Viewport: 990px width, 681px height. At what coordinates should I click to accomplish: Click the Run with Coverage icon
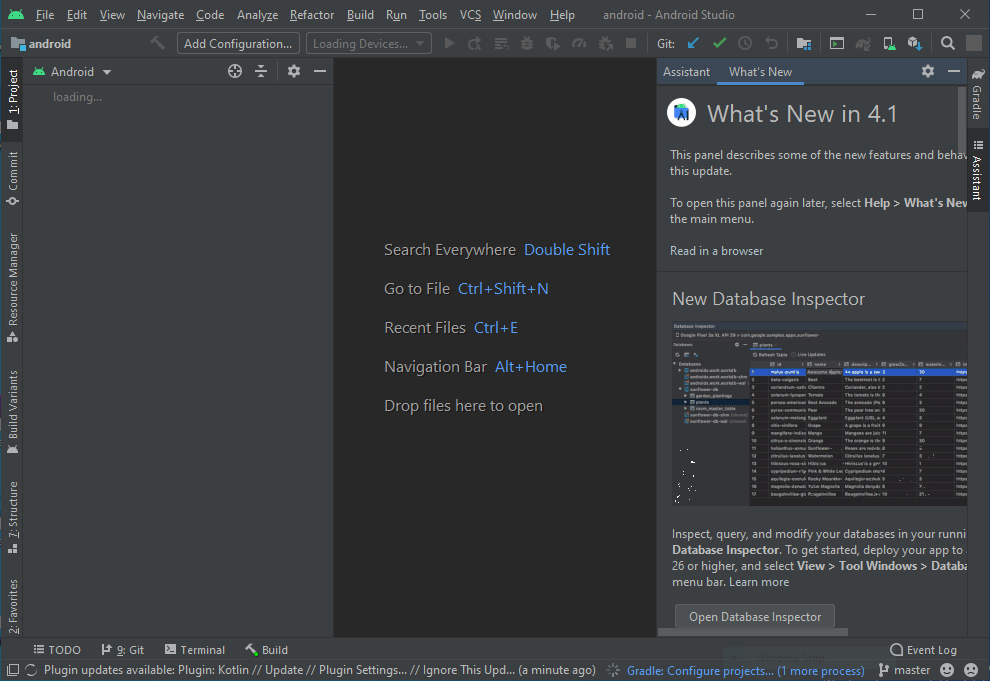pyautogui.click(x=553, y=44)
